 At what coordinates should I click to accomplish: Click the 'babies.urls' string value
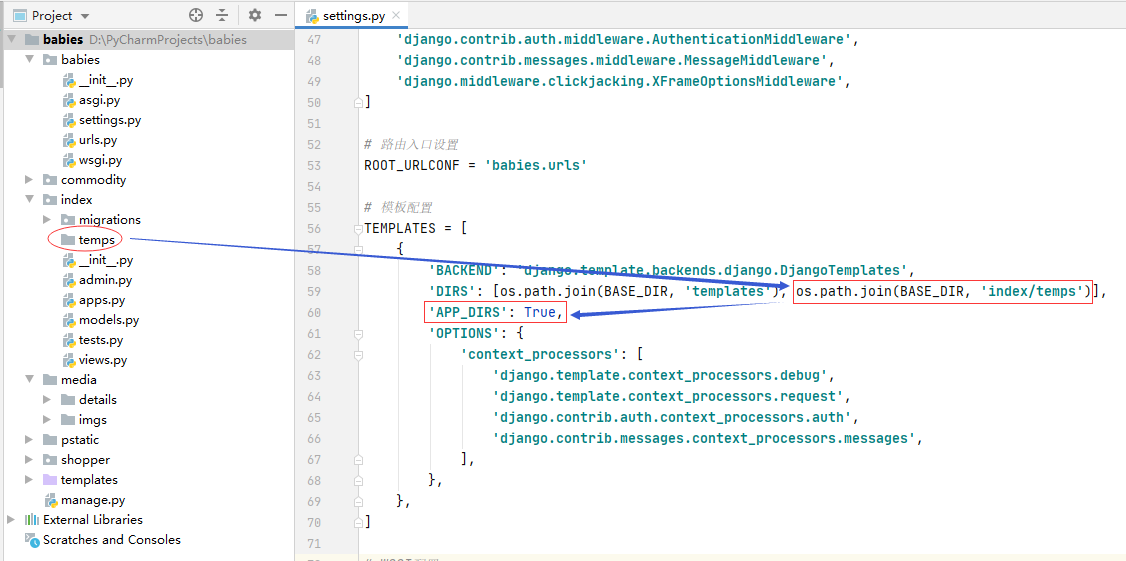coord(536,166)
